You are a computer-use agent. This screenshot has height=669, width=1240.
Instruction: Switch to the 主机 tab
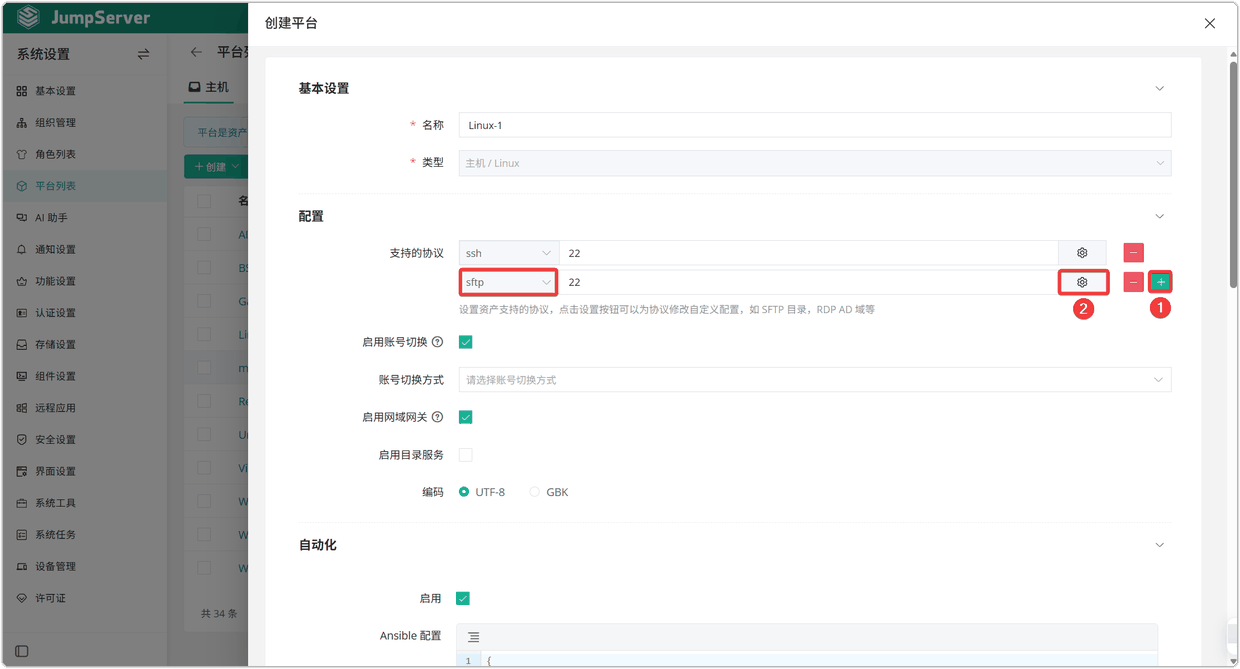pyautogui.click(x=209, y=87)
